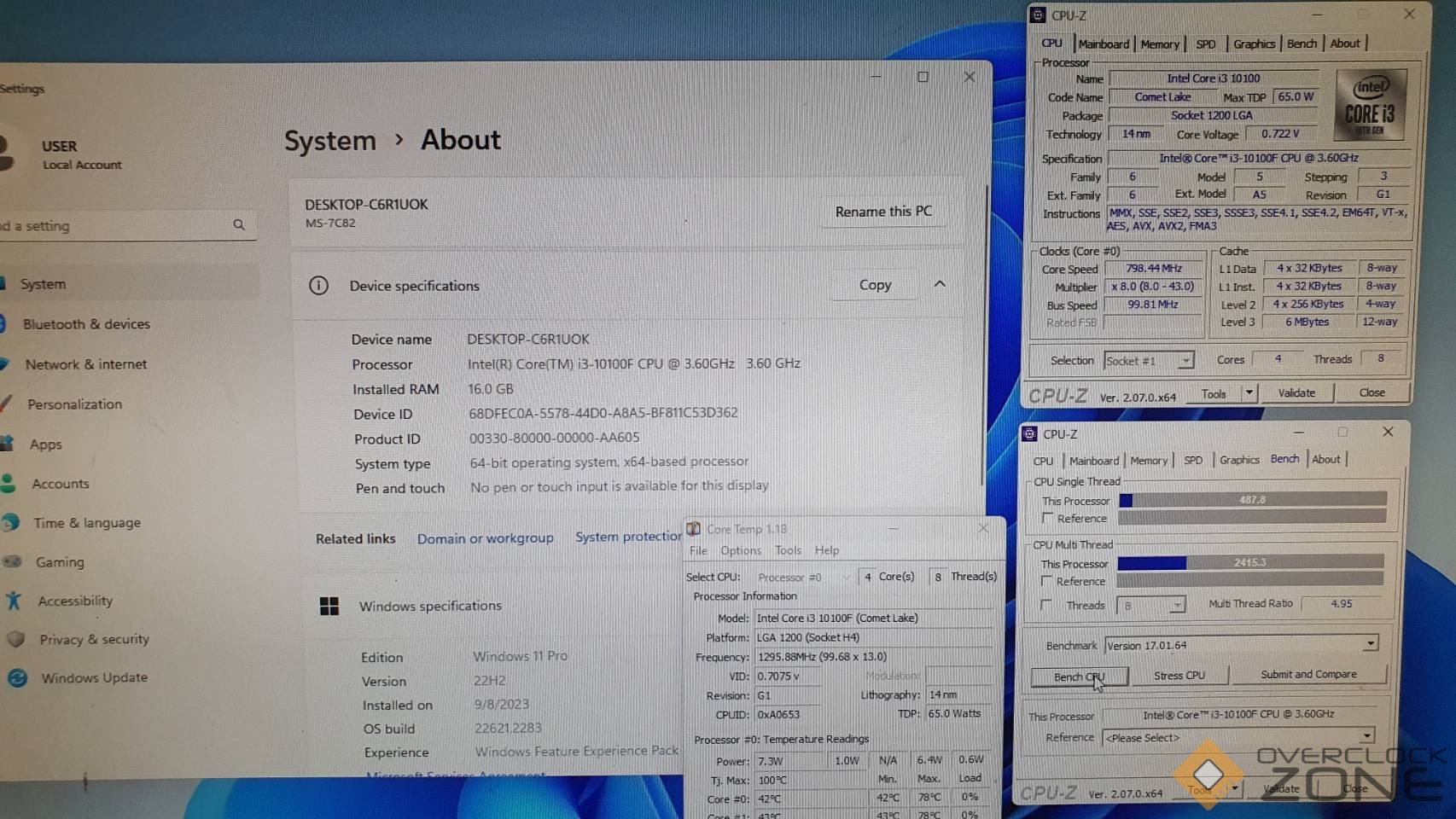The image size is (1456, 819).
Task: Click the Rename this PC button
Action: (x=883, y=211)
